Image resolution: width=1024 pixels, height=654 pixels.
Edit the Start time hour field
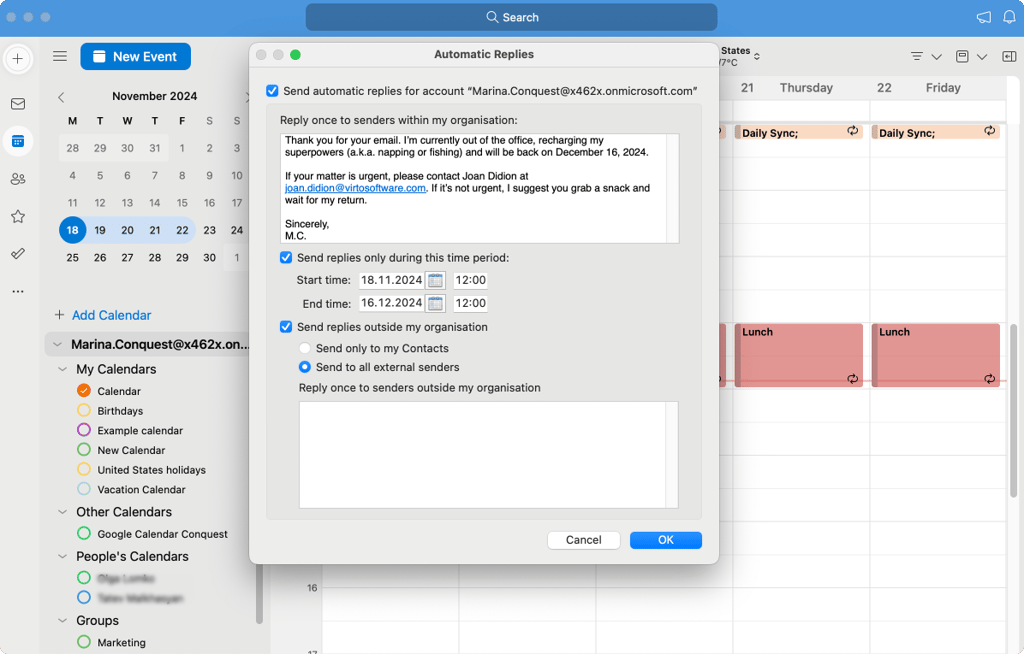[470, 280]
